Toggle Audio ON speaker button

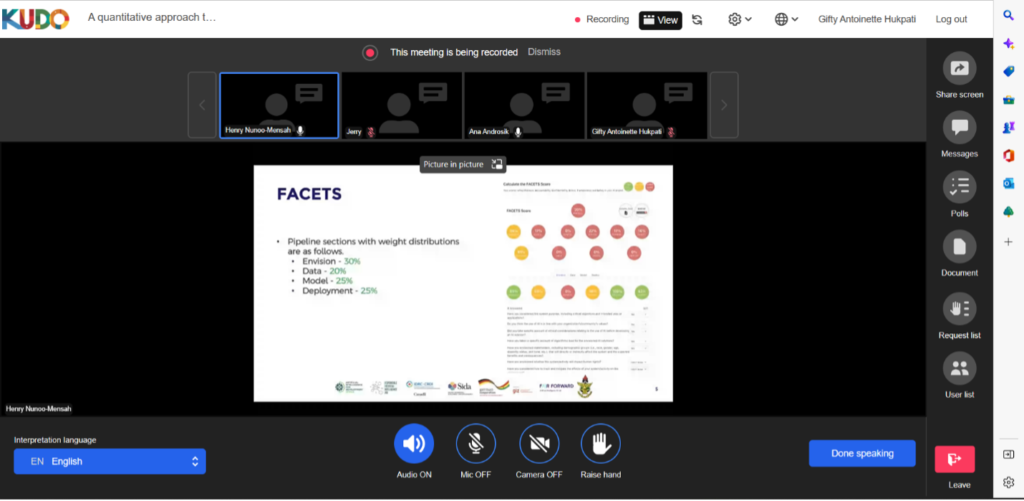[x=413, y=444]
